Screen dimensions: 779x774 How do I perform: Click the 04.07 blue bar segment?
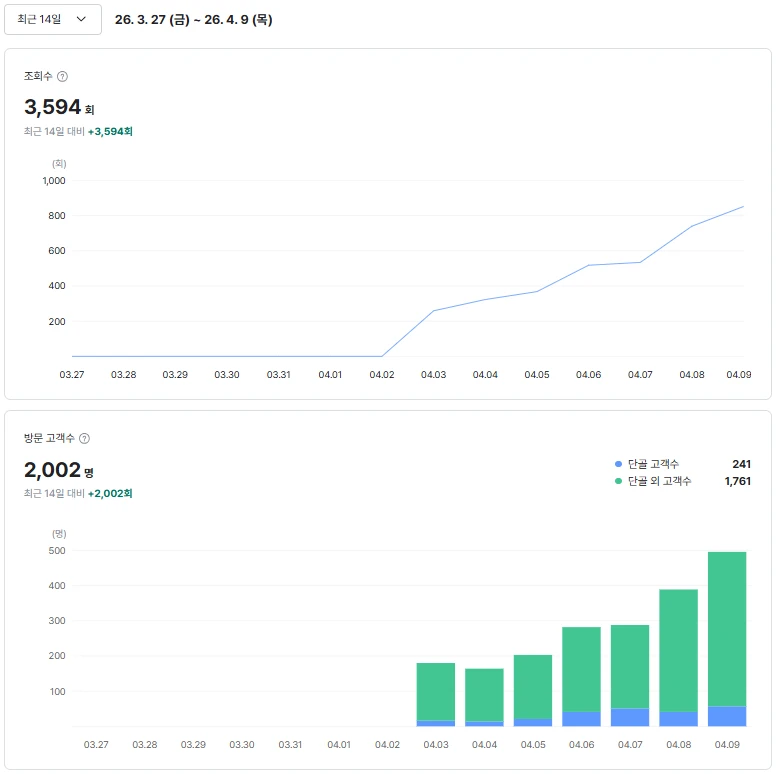[x=630, y=717]
